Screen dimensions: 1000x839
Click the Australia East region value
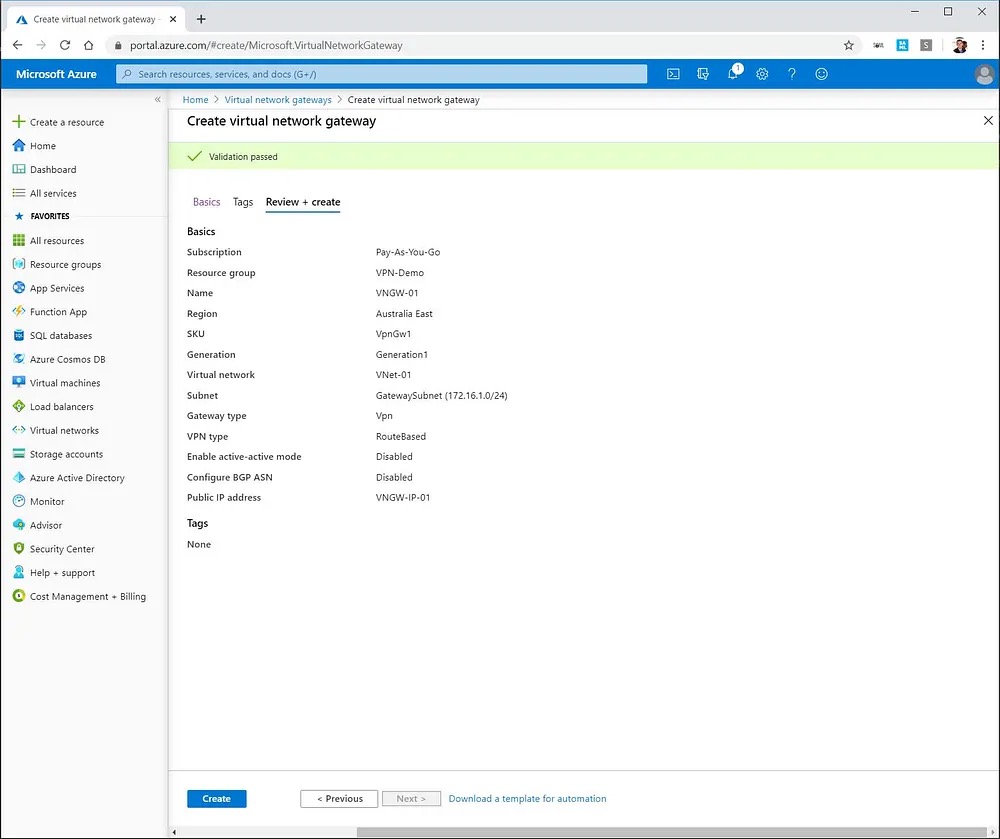pos(404,314)
